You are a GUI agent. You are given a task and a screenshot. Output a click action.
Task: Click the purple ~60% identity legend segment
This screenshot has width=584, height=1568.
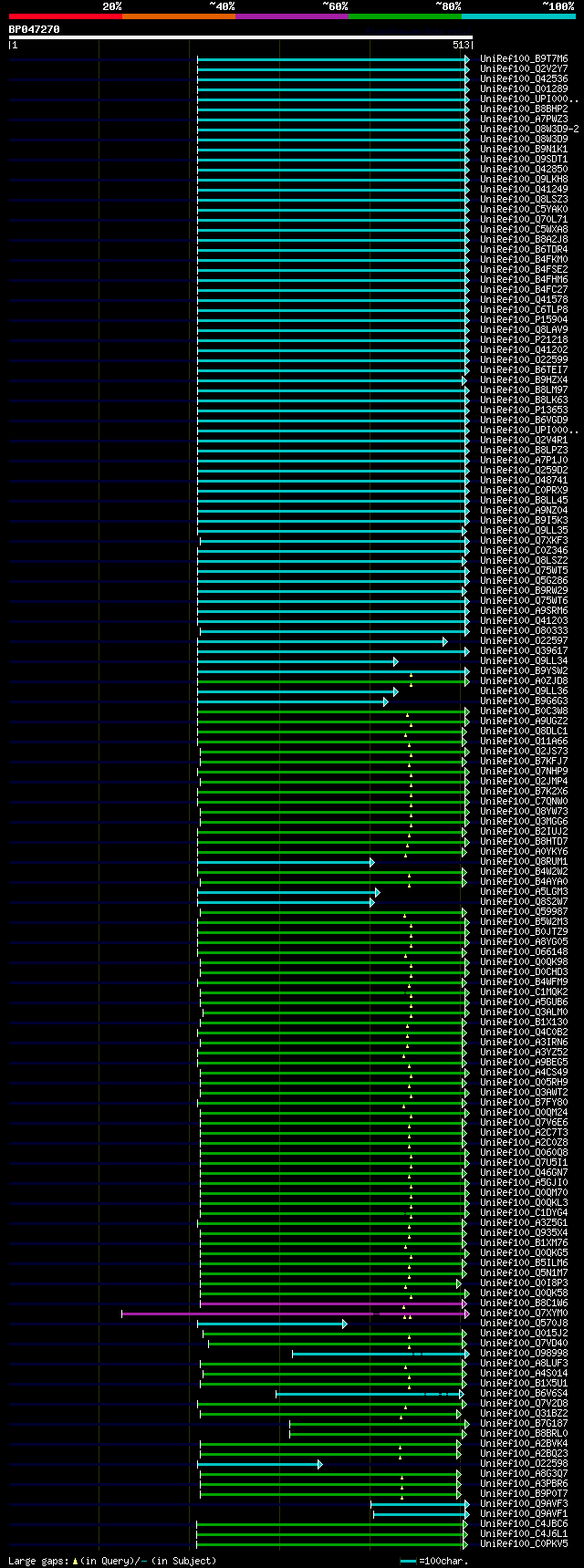(292, 16)
